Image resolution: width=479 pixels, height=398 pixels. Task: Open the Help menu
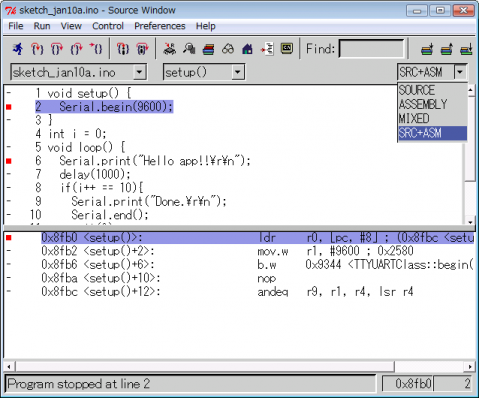pyautogui.click(x=205, y=26)
